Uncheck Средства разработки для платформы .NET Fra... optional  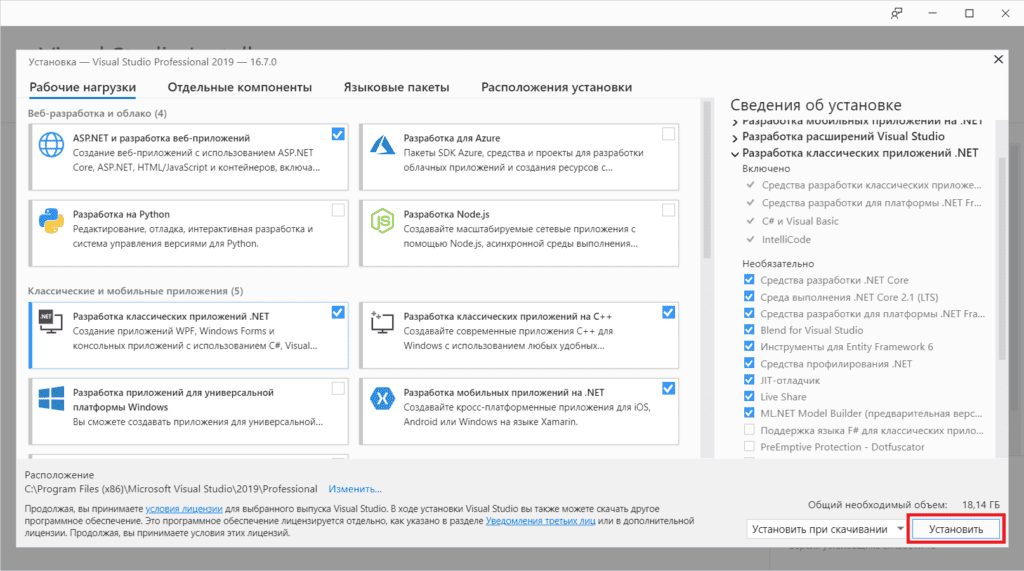(x=749, y=313)
